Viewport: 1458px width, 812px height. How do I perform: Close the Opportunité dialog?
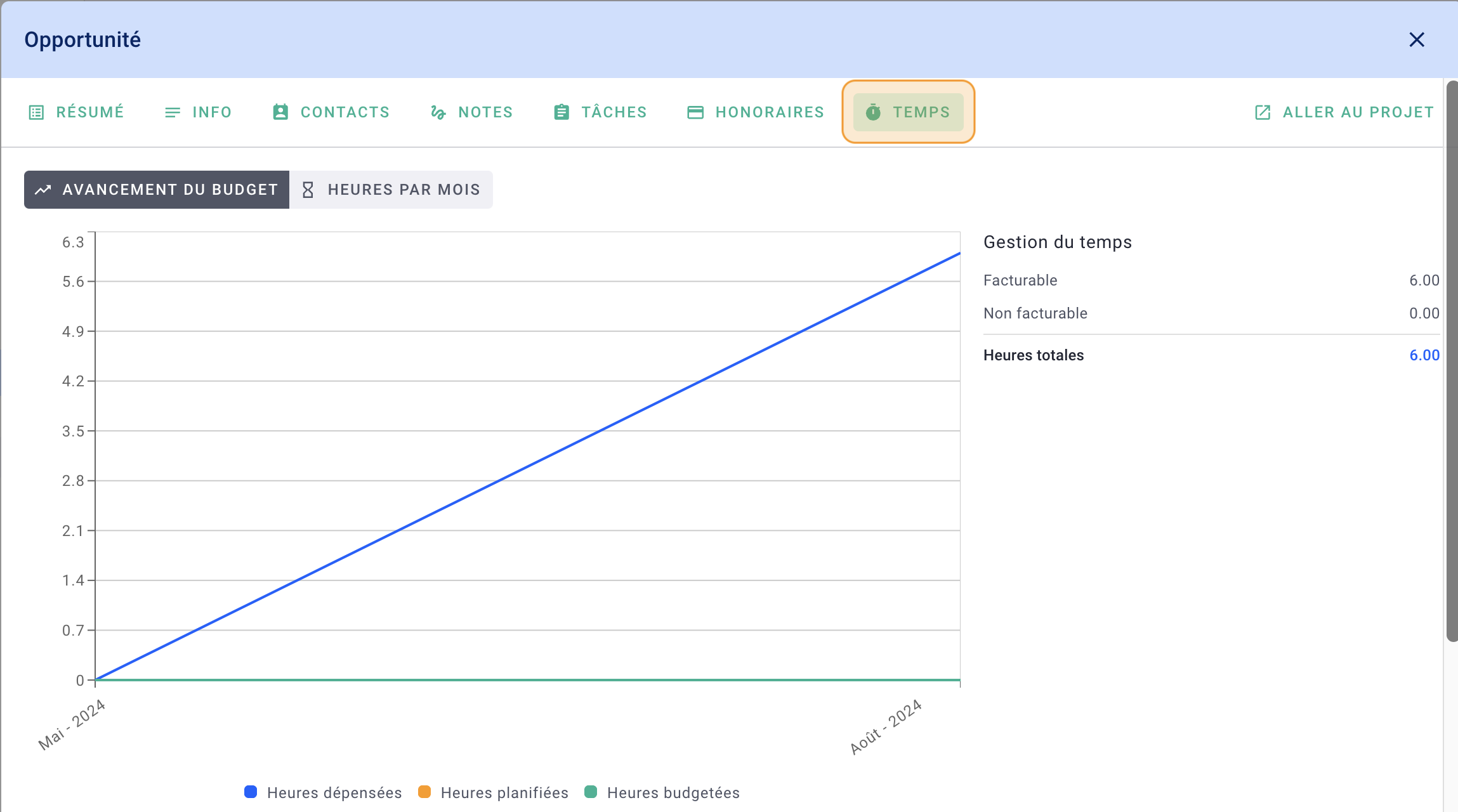1417,39
